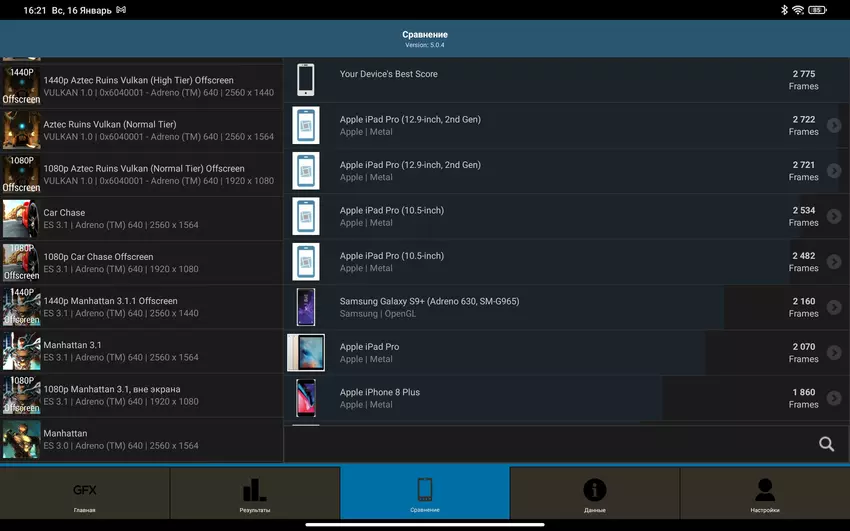Click the Samsung Galaxy S9+ device image
This screenshot has height=531, width=850.
click(x=306, y=308)
